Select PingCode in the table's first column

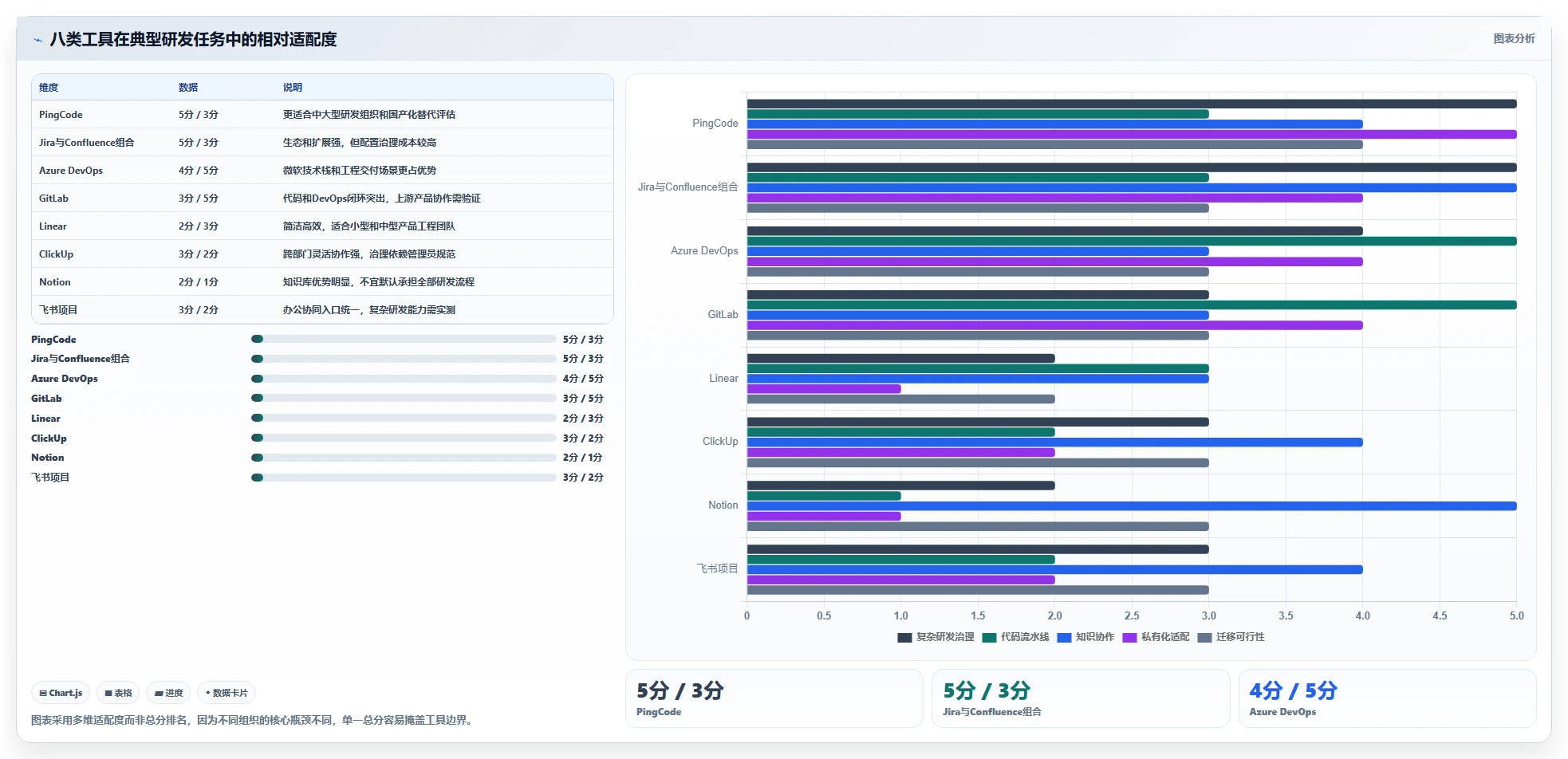pyautogui.click(x=61, y=115)
